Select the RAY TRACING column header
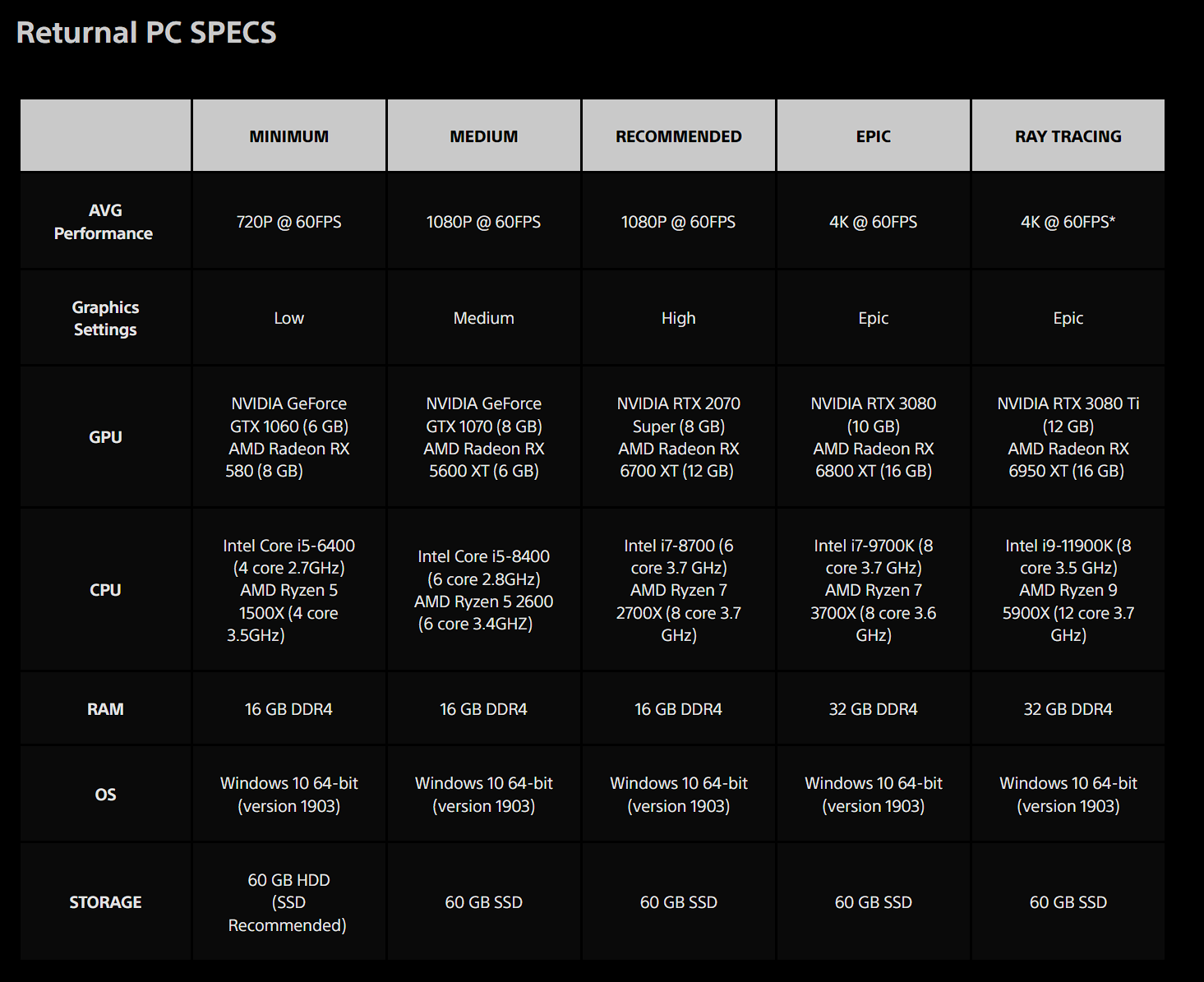This screenshot has height=982, width=1204. pyautogui.click(x=1068, y=136)
